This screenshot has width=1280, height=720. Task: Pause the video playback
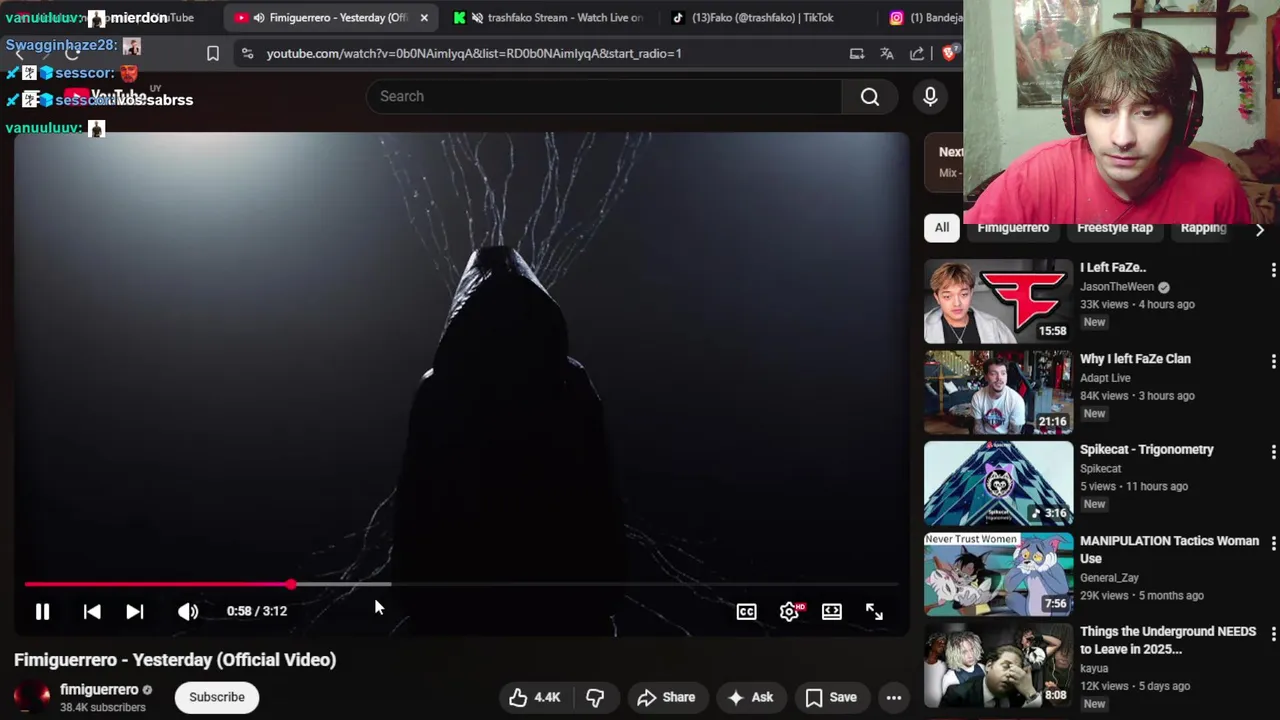pos(42,611)
